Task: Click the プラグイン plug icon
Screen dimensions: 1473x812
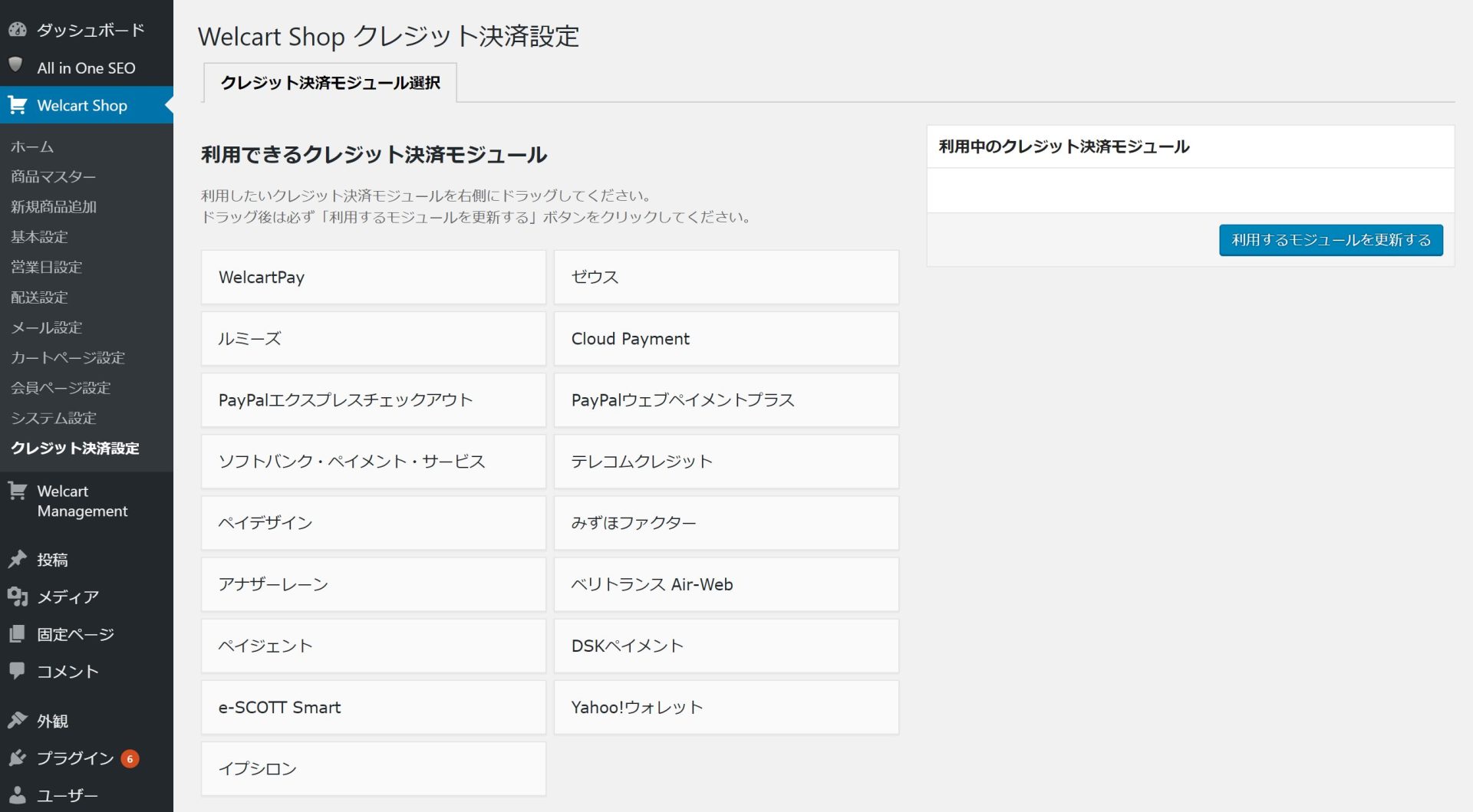Action: coord(18,758)
